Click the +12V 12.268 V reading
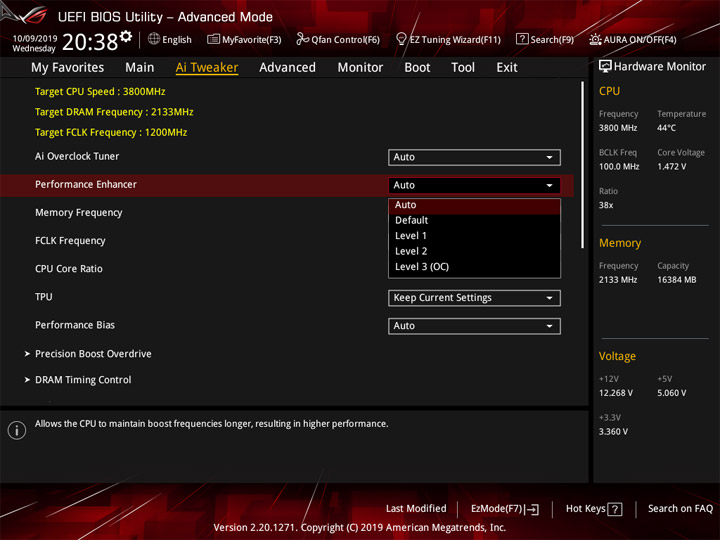The width and height of the screenshot is (720, 540). pos(616,393)
